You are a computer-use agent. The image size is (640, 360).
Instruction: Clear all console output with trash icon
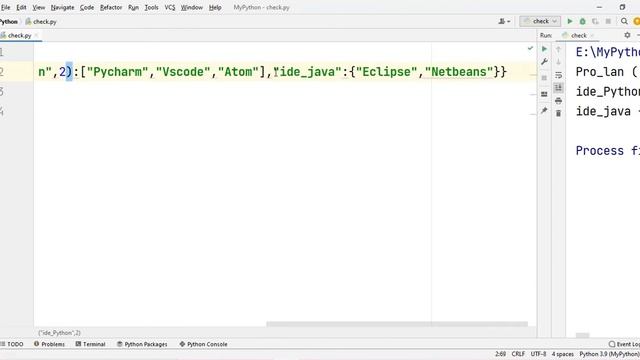558,113
